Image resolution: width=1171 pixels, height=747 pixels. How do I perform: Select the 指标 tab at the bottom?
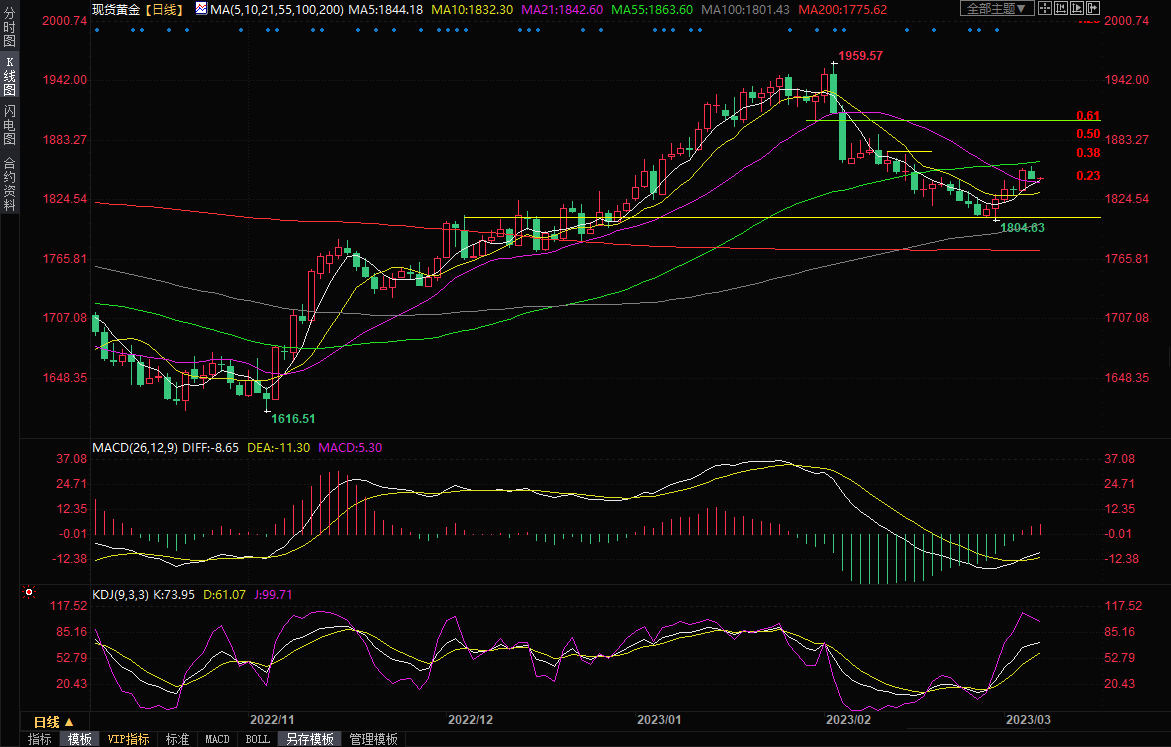(39, 739)
